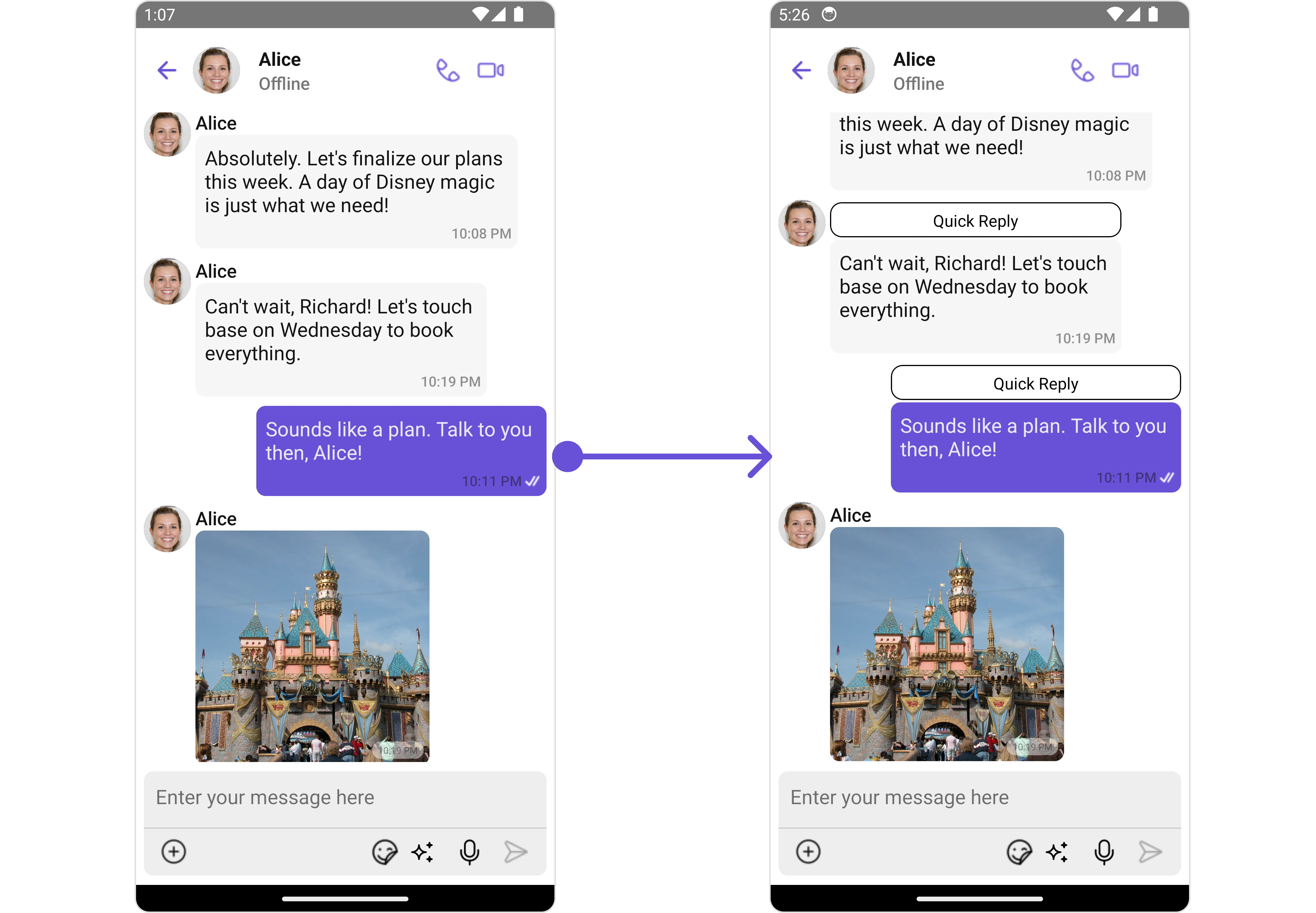
Task: Open attachment plus icon in right composer
Action: (808, 851)
